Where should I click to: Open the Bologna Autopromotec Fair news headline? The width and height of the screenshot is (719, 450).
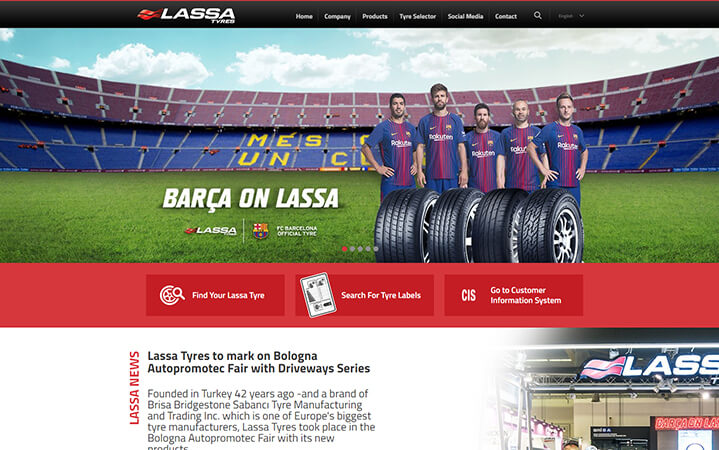(259, 362)
